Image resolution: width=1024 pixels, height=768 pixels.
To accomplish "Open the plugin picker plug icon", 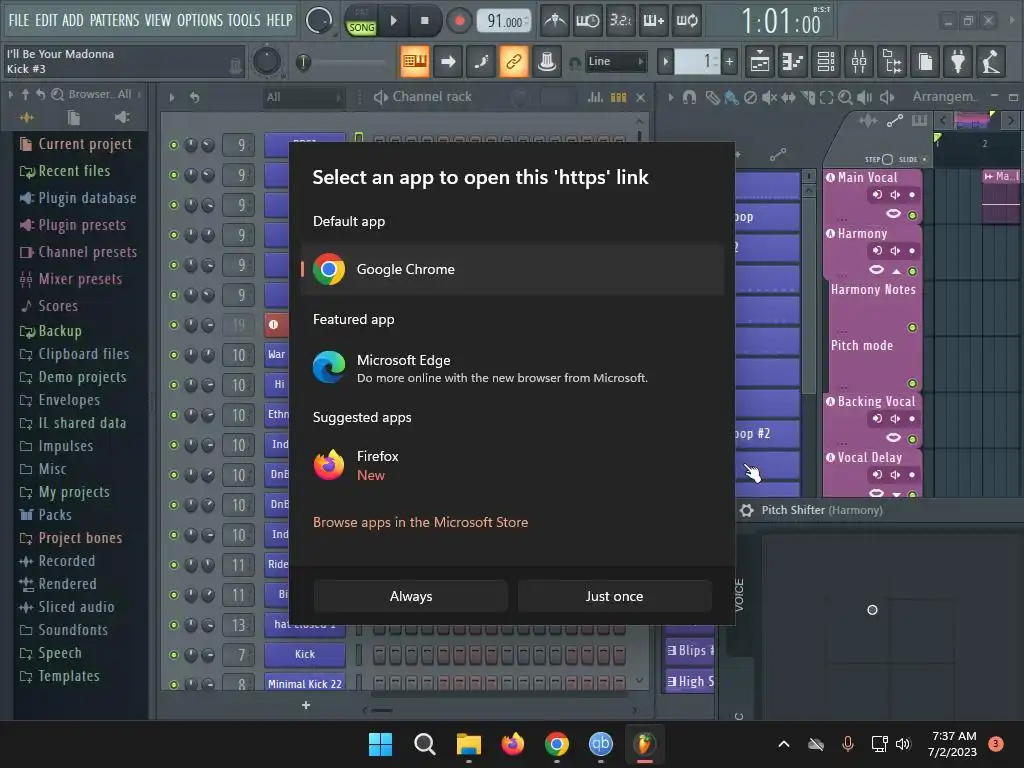I will click(x=958, y=62).
